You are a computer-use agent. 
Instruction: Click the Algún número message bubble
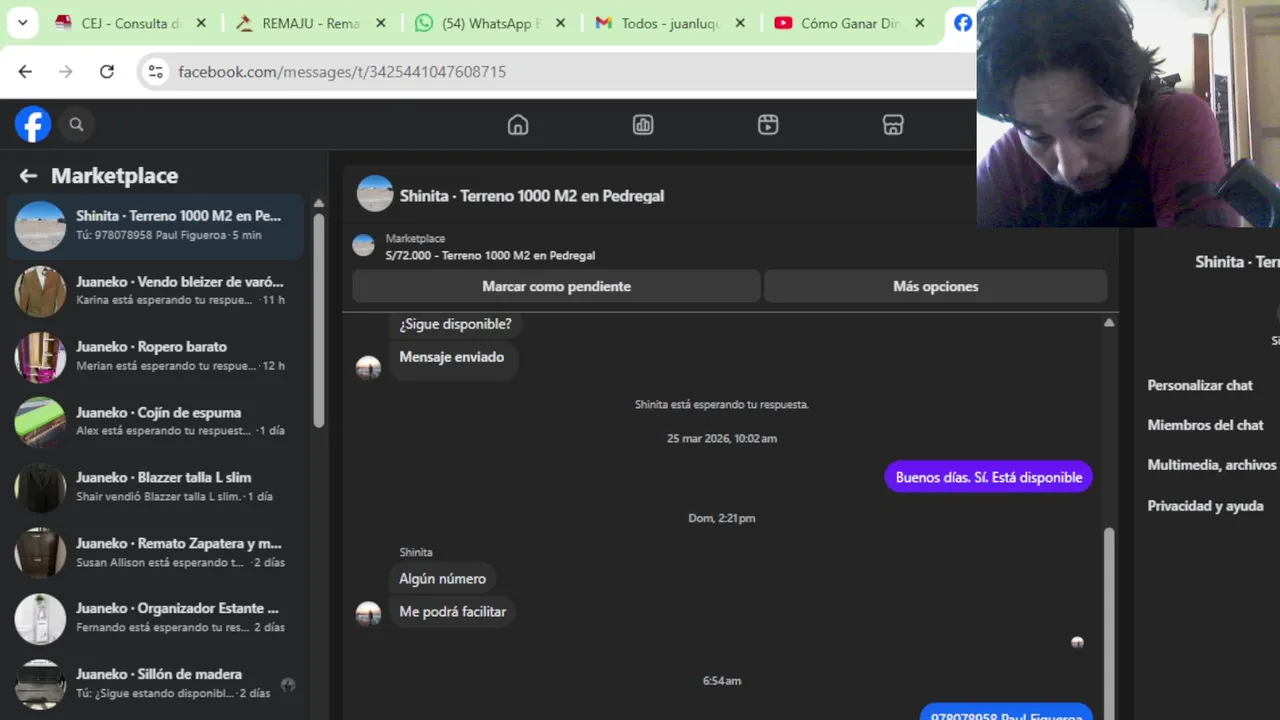click(x=442, y=578)
